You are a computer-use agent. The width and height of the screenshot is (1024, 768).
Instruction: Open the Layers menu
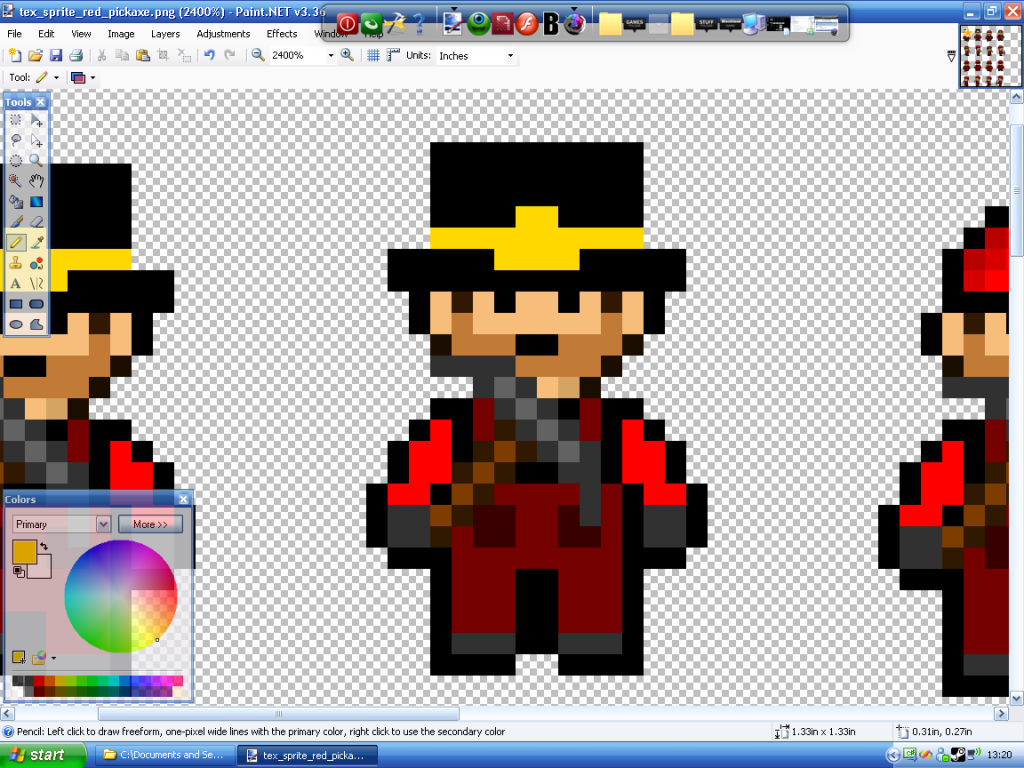coord(165,33)
